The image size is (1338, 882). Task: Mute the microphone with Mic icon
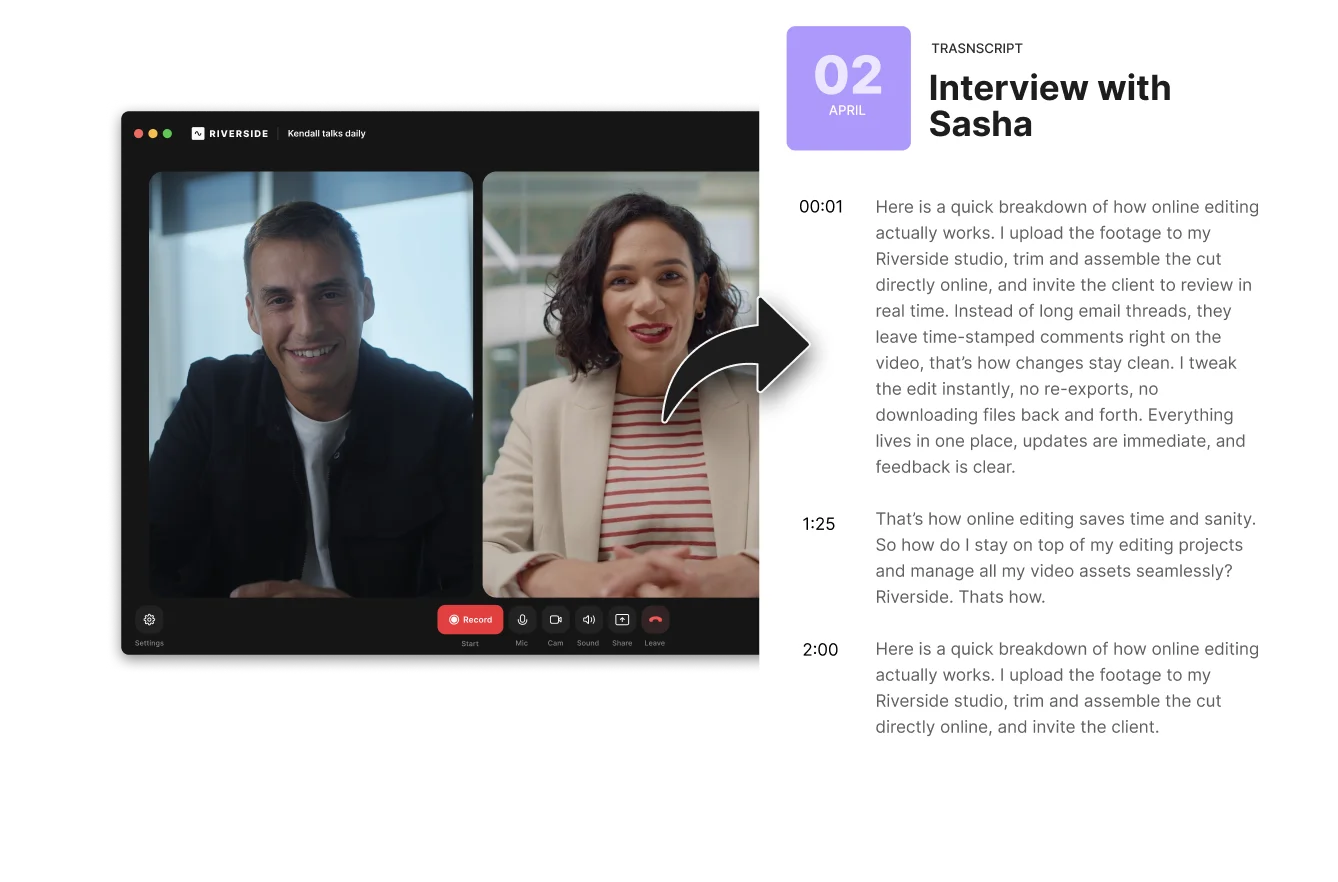click(x=522, y=620)
